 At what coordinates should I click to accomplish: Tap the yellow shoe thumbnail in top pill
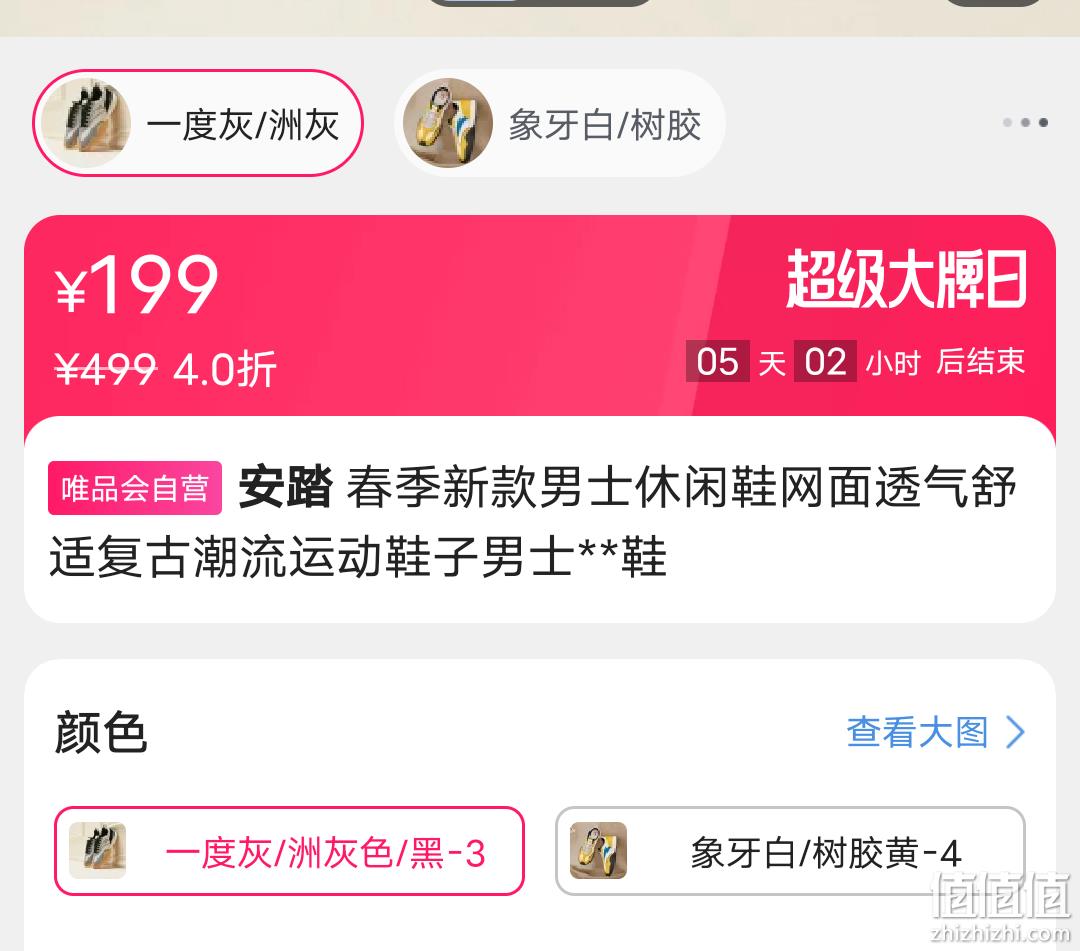tap(448, 123)
